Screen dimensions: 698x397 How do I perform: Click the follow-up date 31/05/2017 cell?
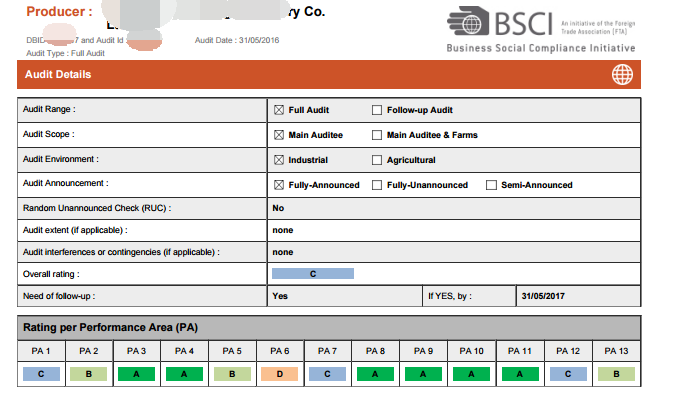click(578, 296)
